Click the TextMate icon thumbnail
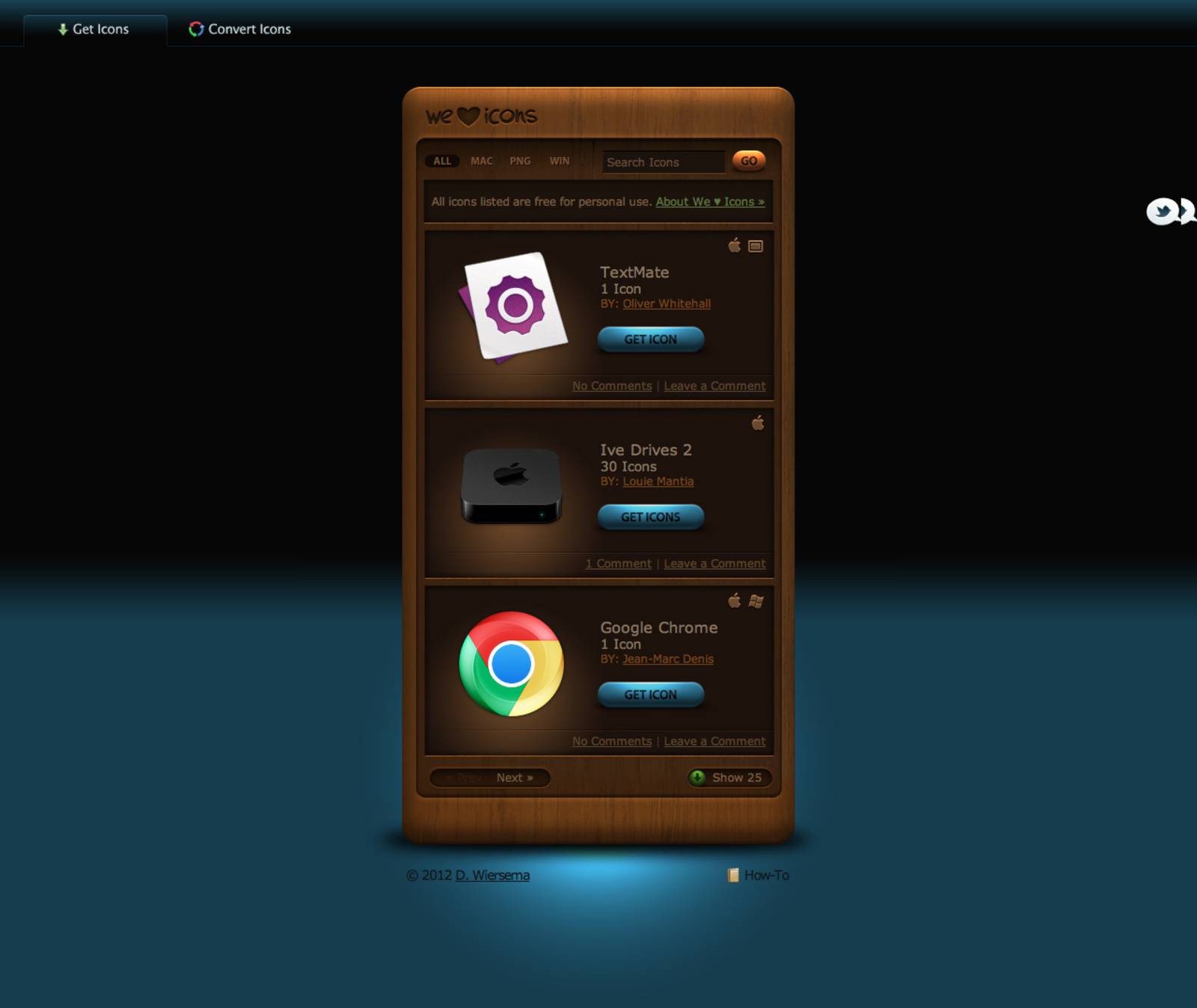Screen dimensions: 1197x1008 513,307
